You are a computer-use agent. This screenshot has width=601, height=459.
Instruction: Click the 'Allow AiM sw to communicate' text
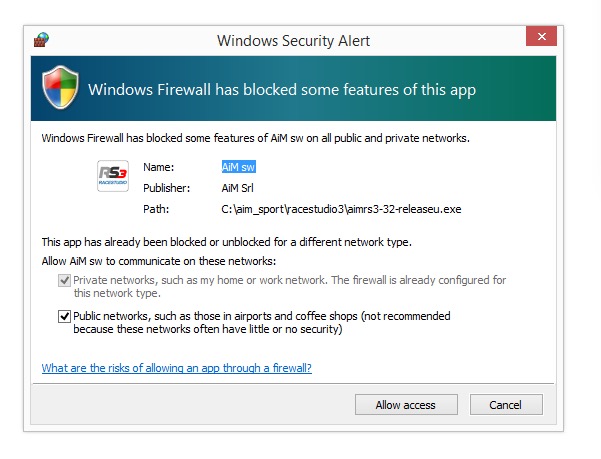click(159, 261)
